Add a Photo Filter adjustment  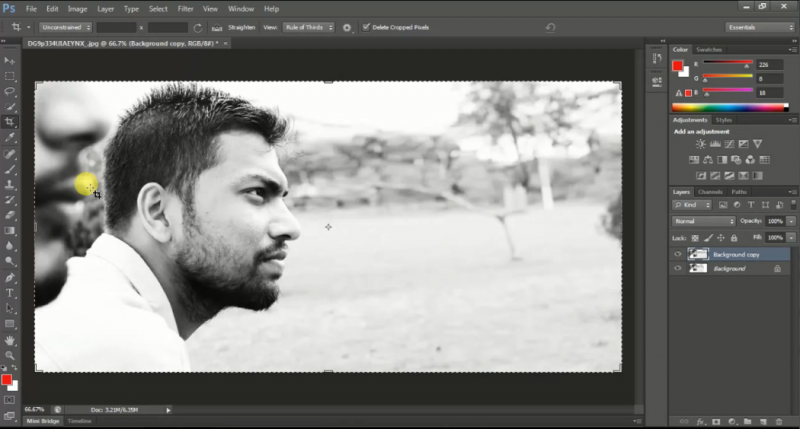(x=736, y=160)
